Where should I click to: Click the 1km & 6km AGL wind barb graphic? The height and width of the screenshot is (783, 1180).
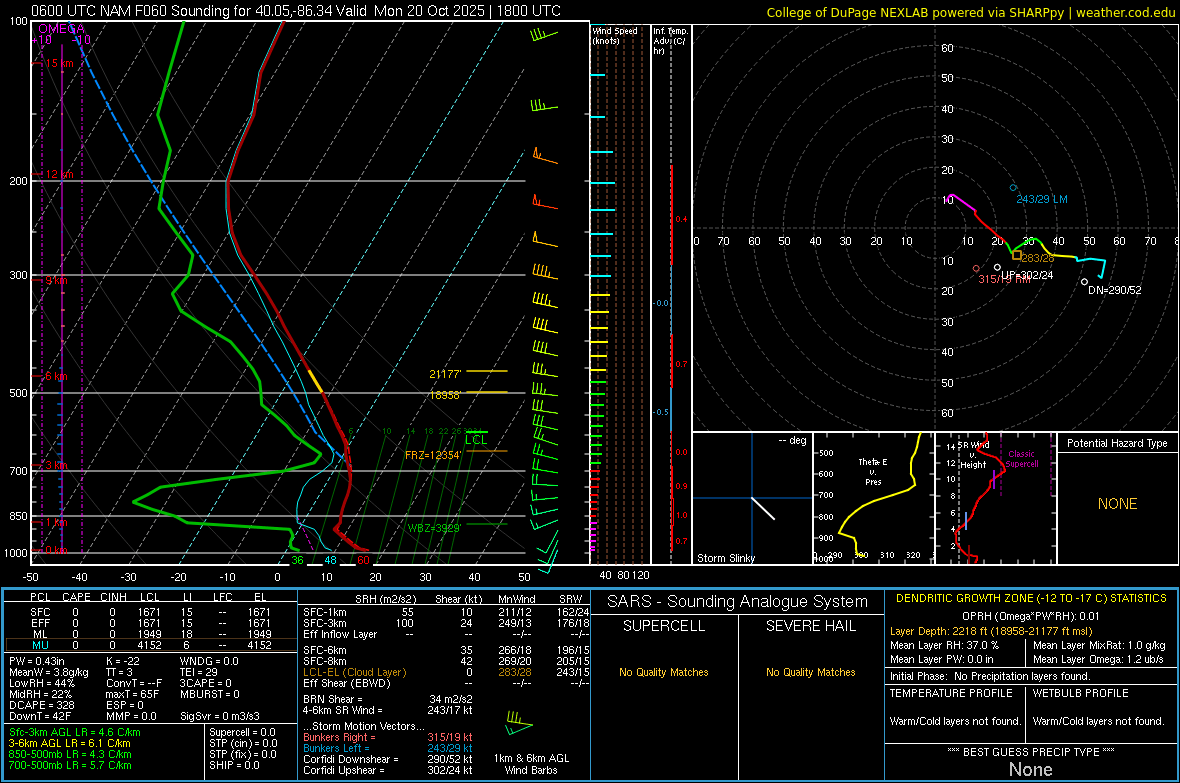pyautogui.click(x=519, y=724)
